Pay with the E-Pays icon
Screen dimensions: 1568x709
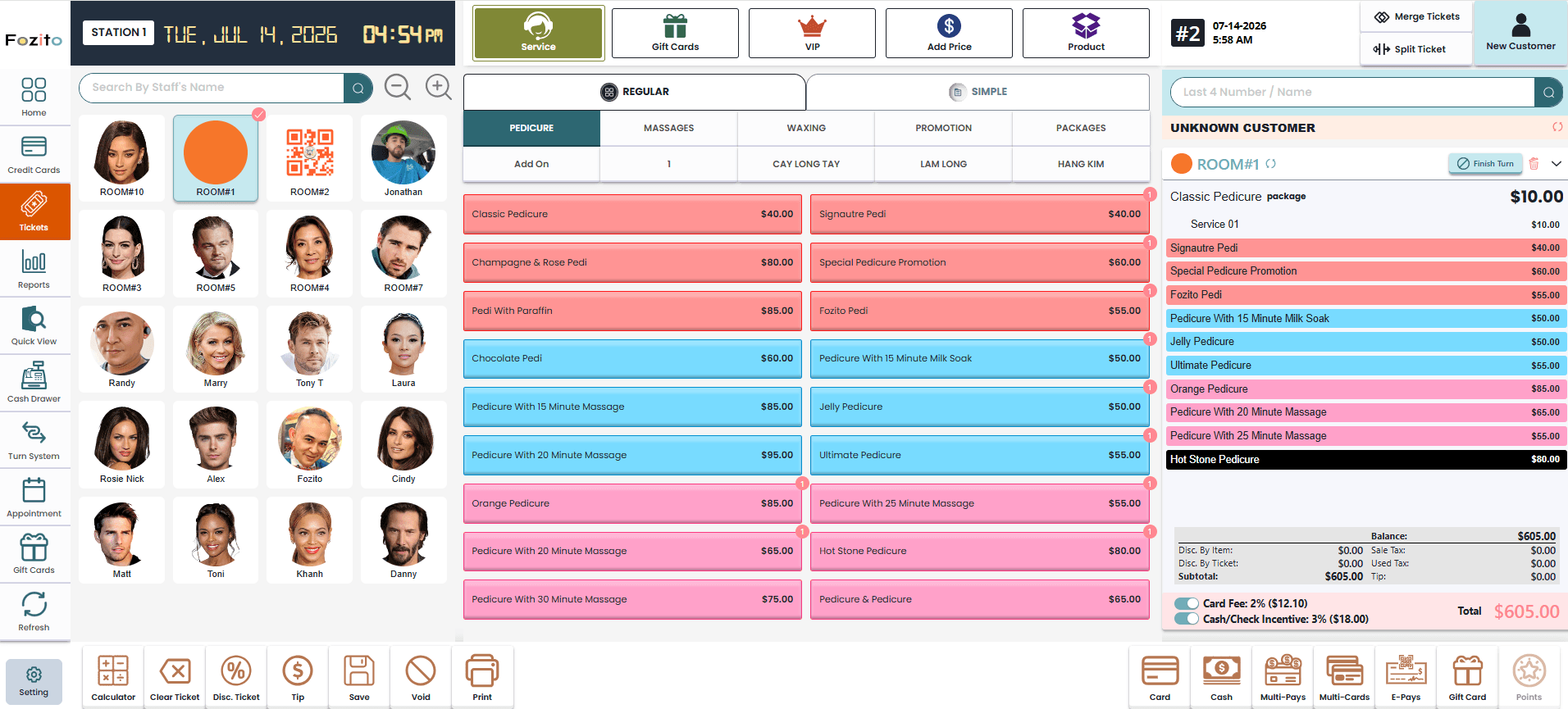click(x=1406, y=678)
